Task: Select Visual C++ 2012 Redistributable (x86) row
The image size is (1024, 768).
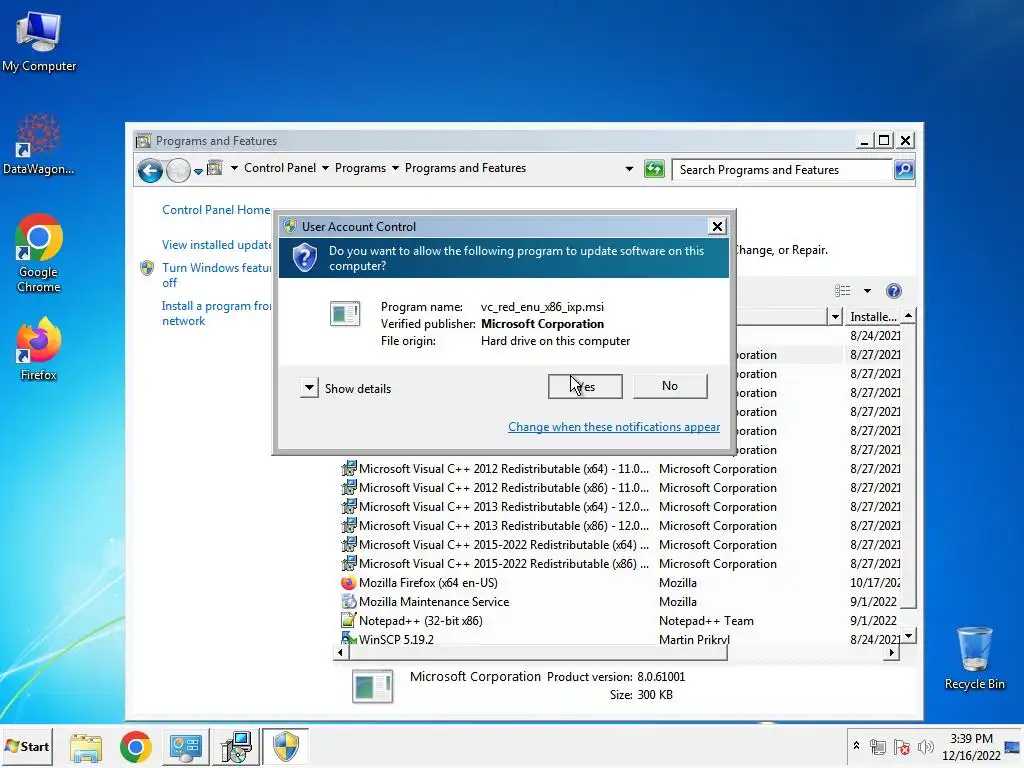Action: click(620, 488)
